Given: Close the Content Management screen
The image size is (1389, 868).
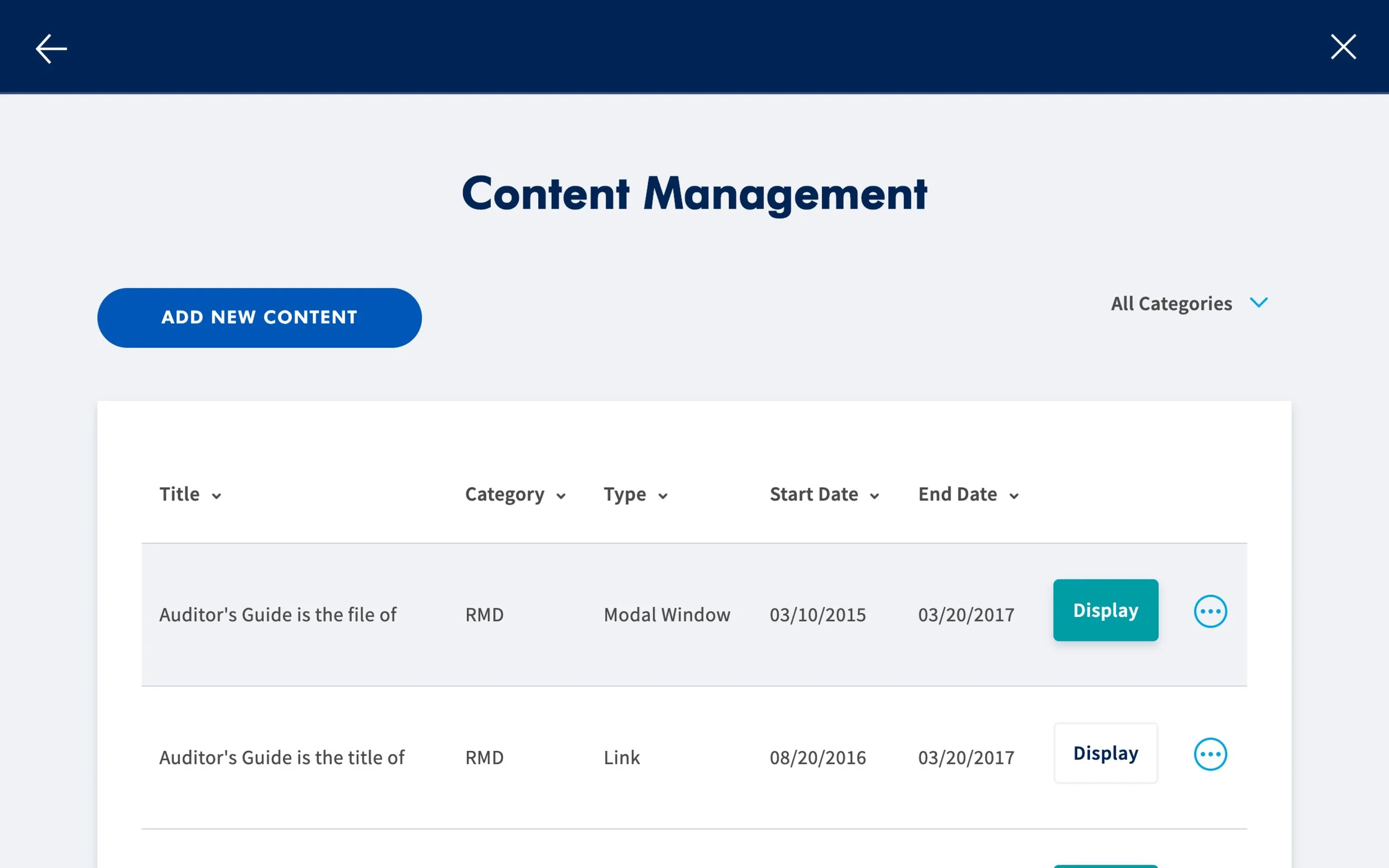Looking at the screenshot, I should (x=1342, y=47).
